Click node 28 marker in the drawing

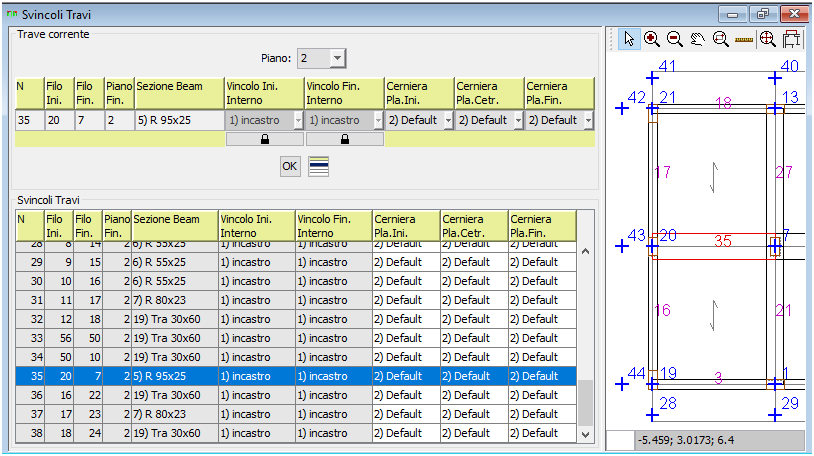pos(653,415)
